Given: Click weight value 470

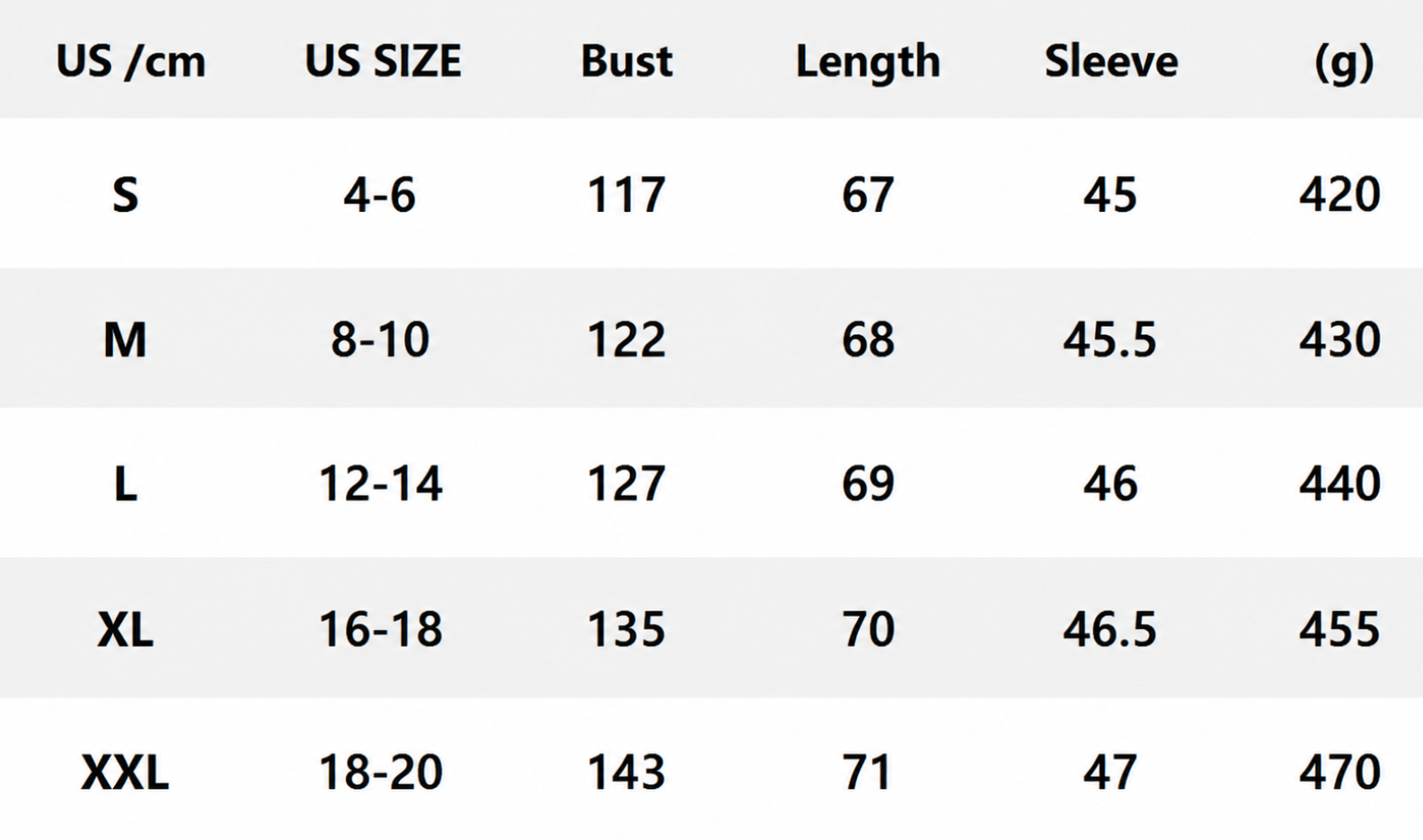Looking at the screenshot, I should 1339,773.
